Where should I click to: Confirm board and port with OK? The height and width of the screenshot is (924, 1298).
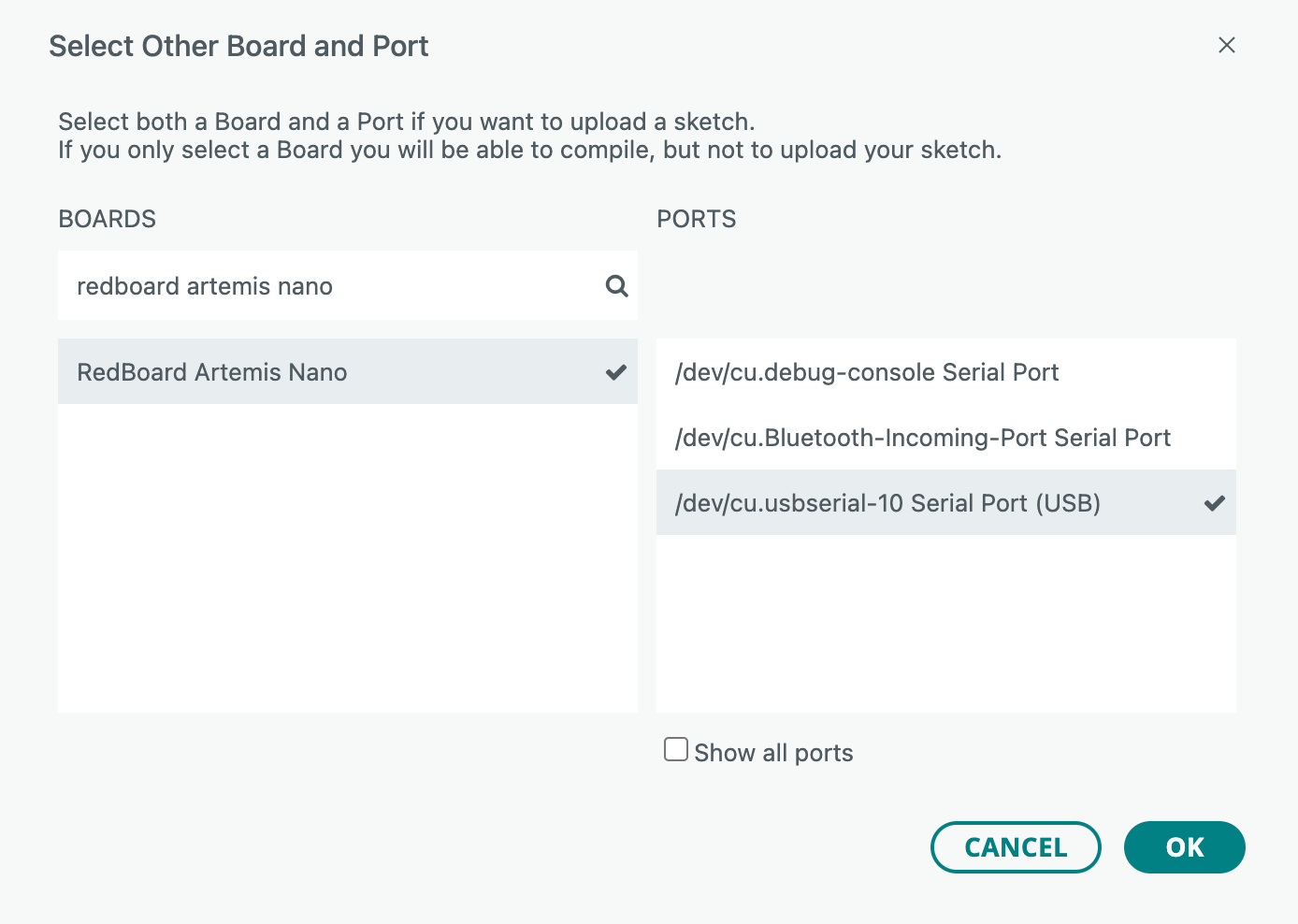(1184, 847)
